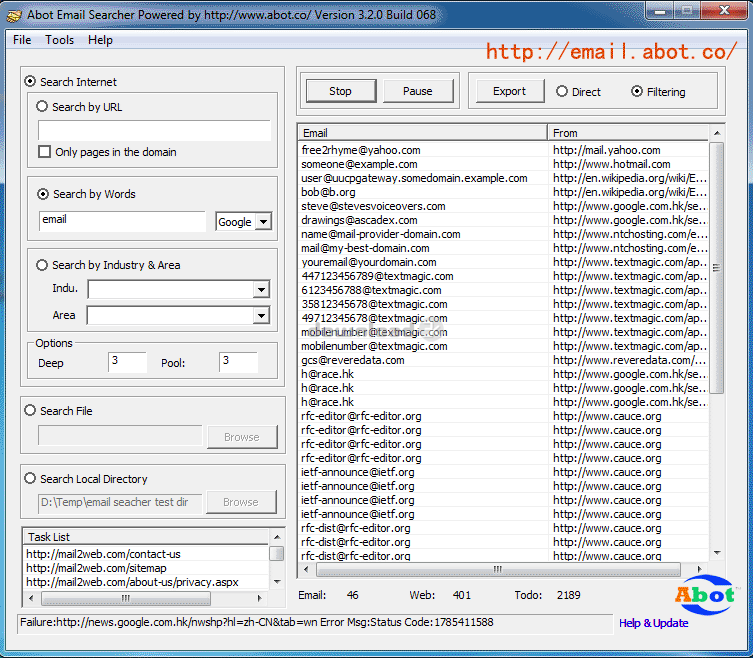Image resolution: width=753 pixels, height=658 pixels.
Task: Select the someone@example.com row
Action: (503, 164)
